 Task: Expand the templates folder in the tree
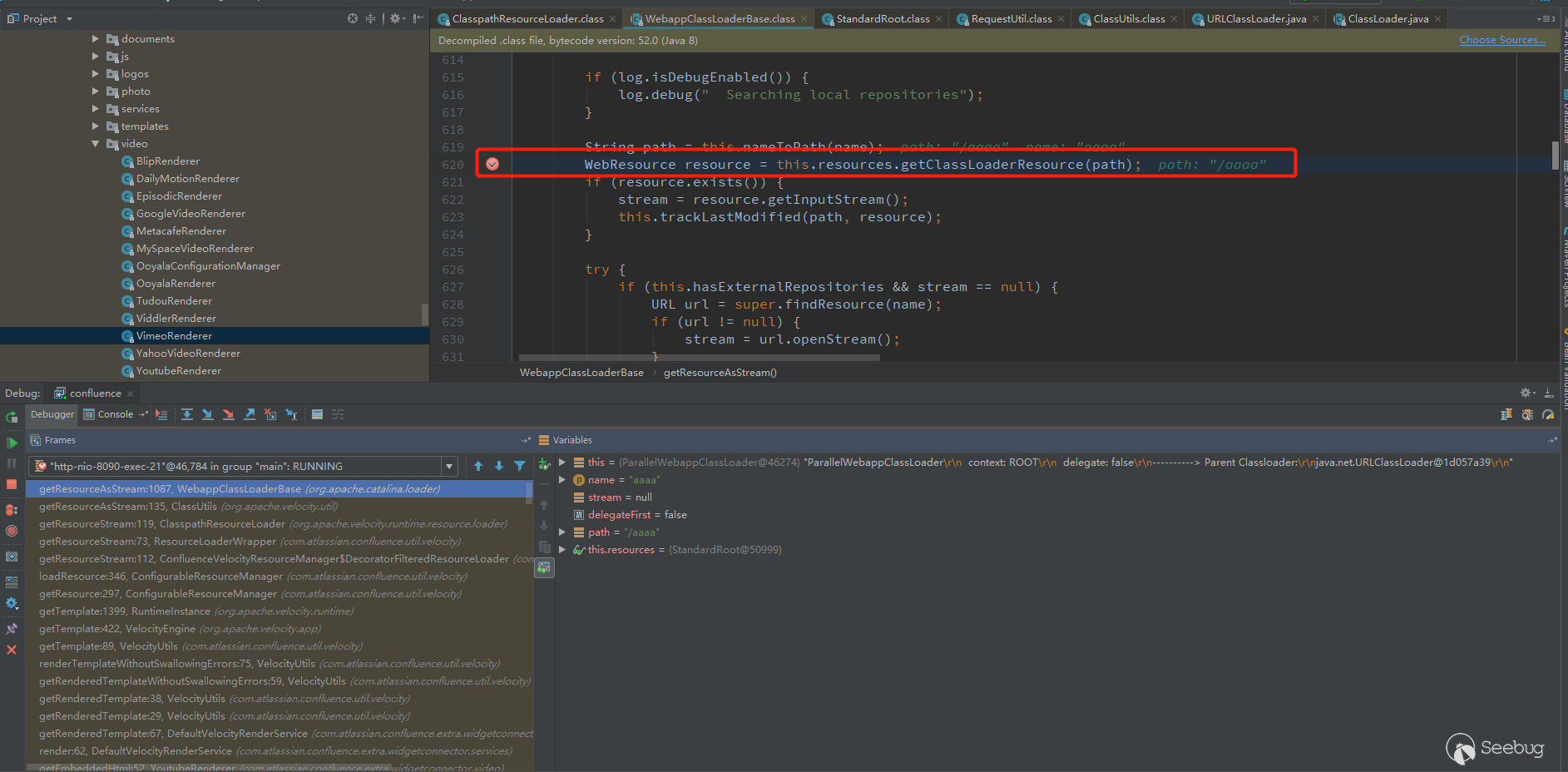[x=96, y=126]
